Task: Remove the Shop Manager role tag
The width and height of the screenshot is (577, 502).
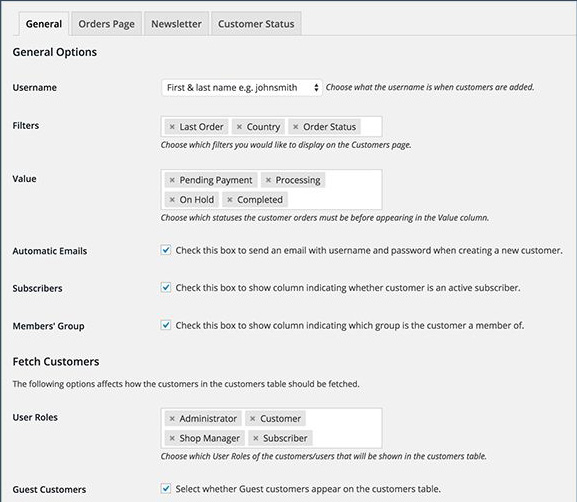Action: point(172,438)
